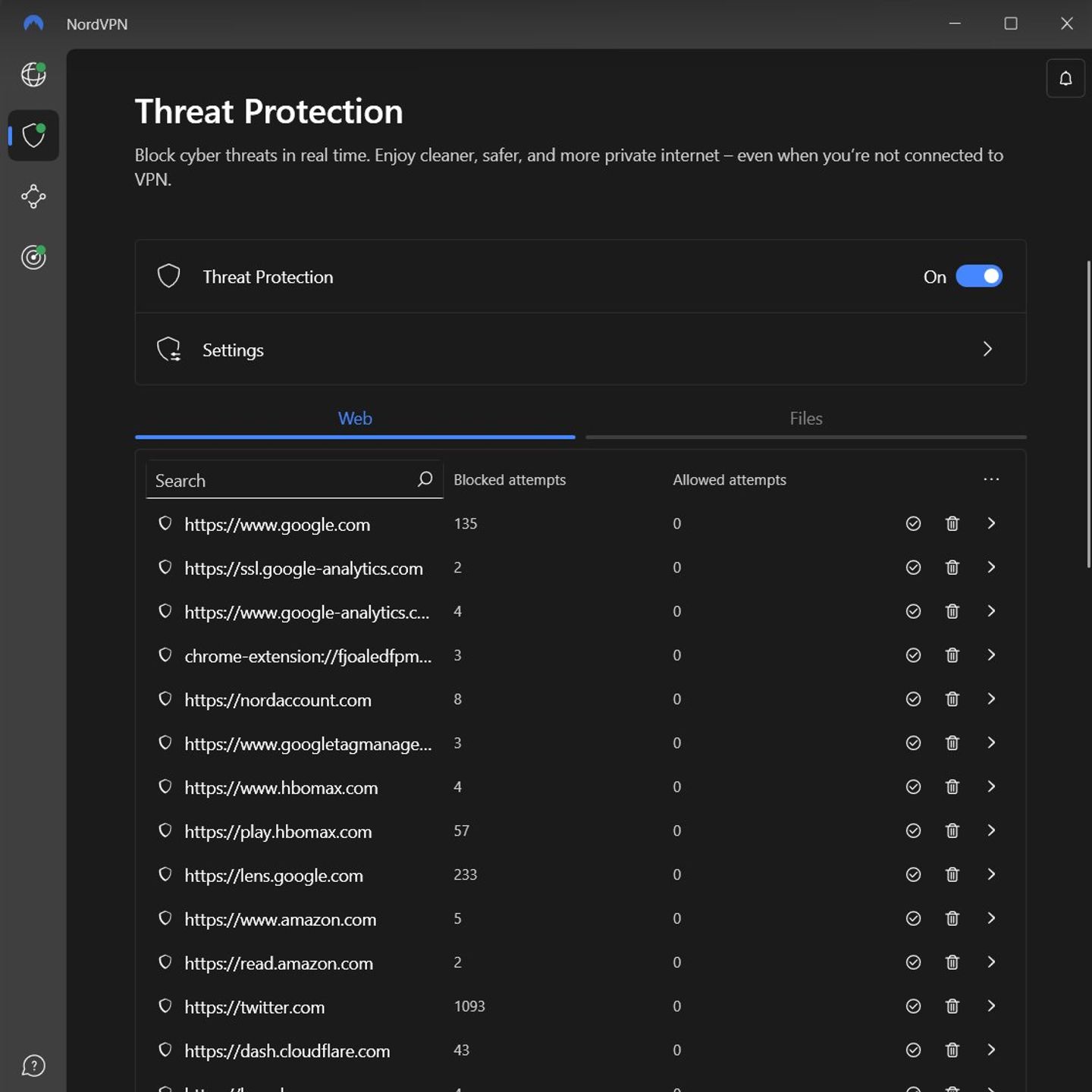
Task: Click the NordVPN logo in title bar
Action: pos(33,24)
